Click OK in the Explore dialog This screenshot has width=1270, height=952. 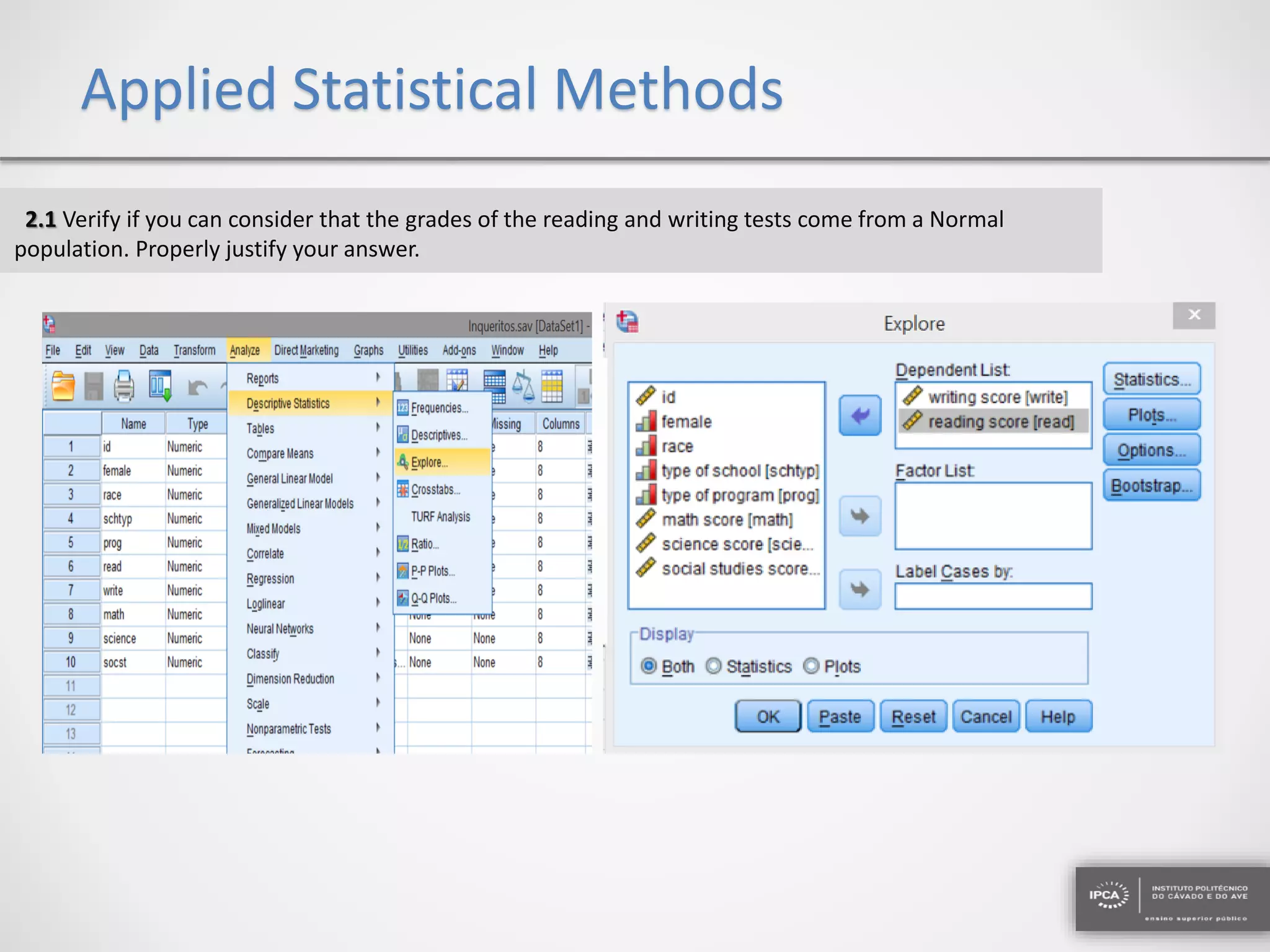(768, 716)
